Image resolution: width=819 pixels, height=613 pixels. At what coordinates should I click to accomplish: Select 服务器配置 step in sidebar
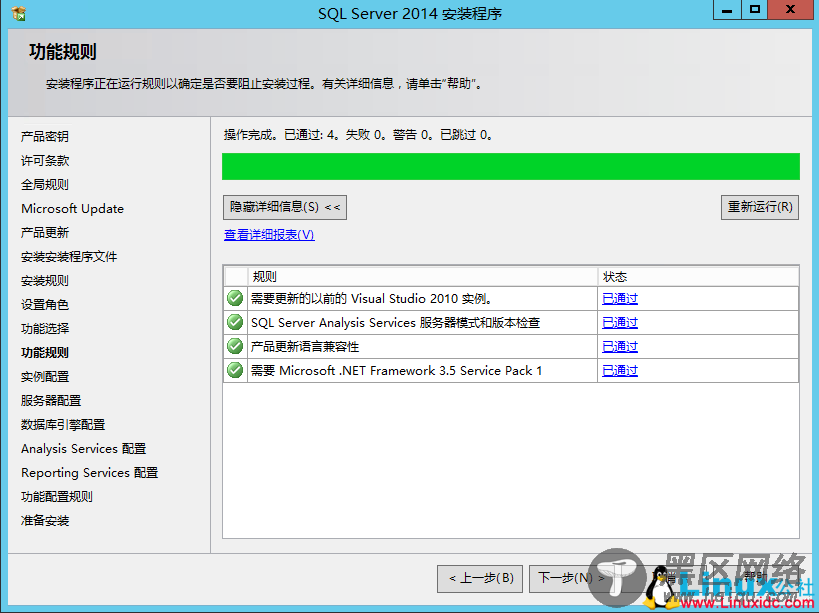pyautogui.click(x=51, y=400)
